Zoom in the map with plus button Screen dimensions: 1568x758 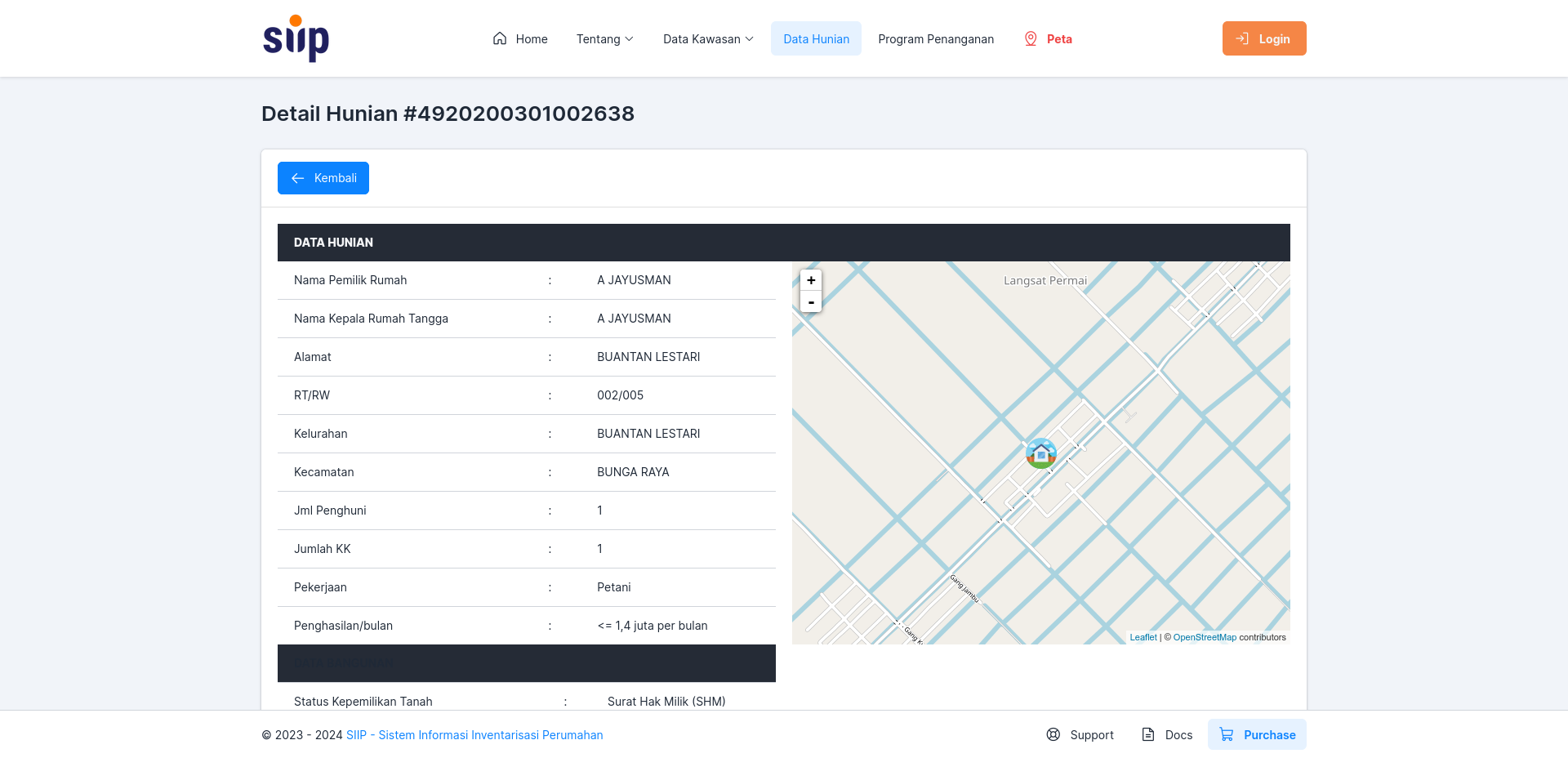point(811,280)
